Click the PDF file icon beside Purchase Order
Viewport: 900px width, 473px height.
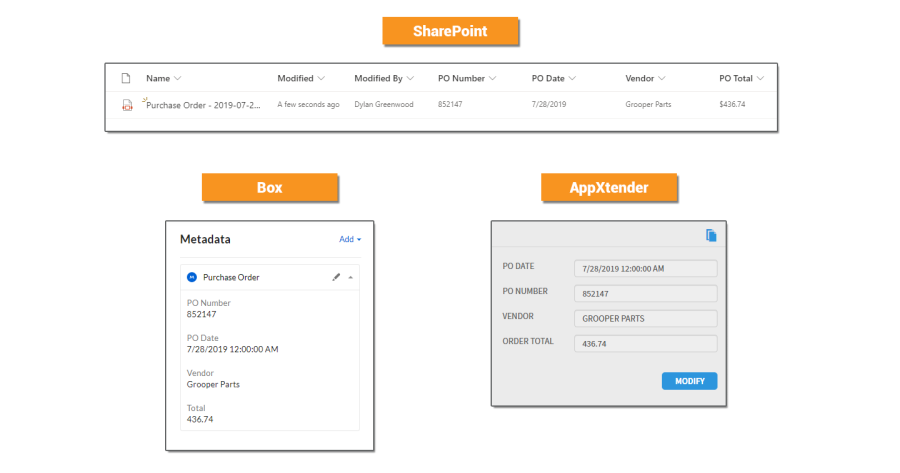pyautogui.click(x=127, y=105)
